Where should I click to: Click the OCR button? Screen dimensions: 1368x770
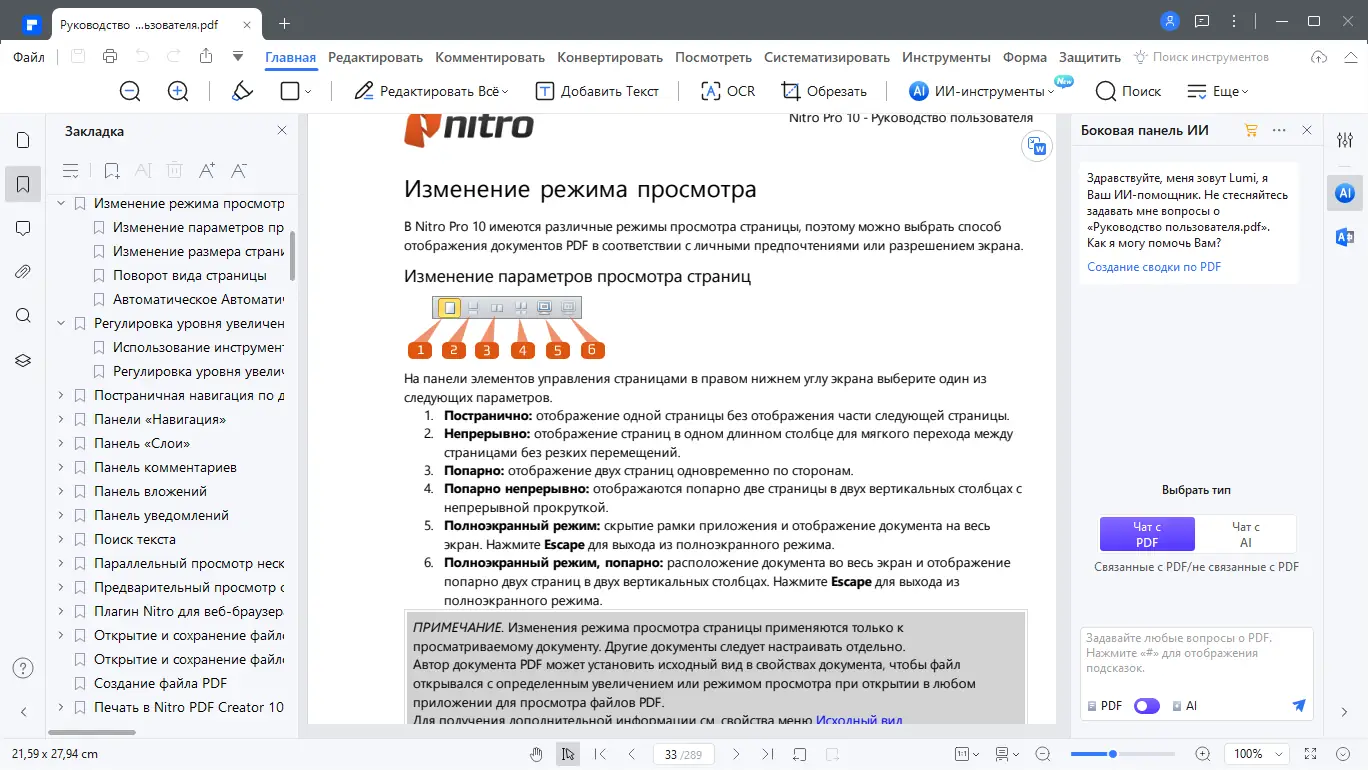[728, 91]
